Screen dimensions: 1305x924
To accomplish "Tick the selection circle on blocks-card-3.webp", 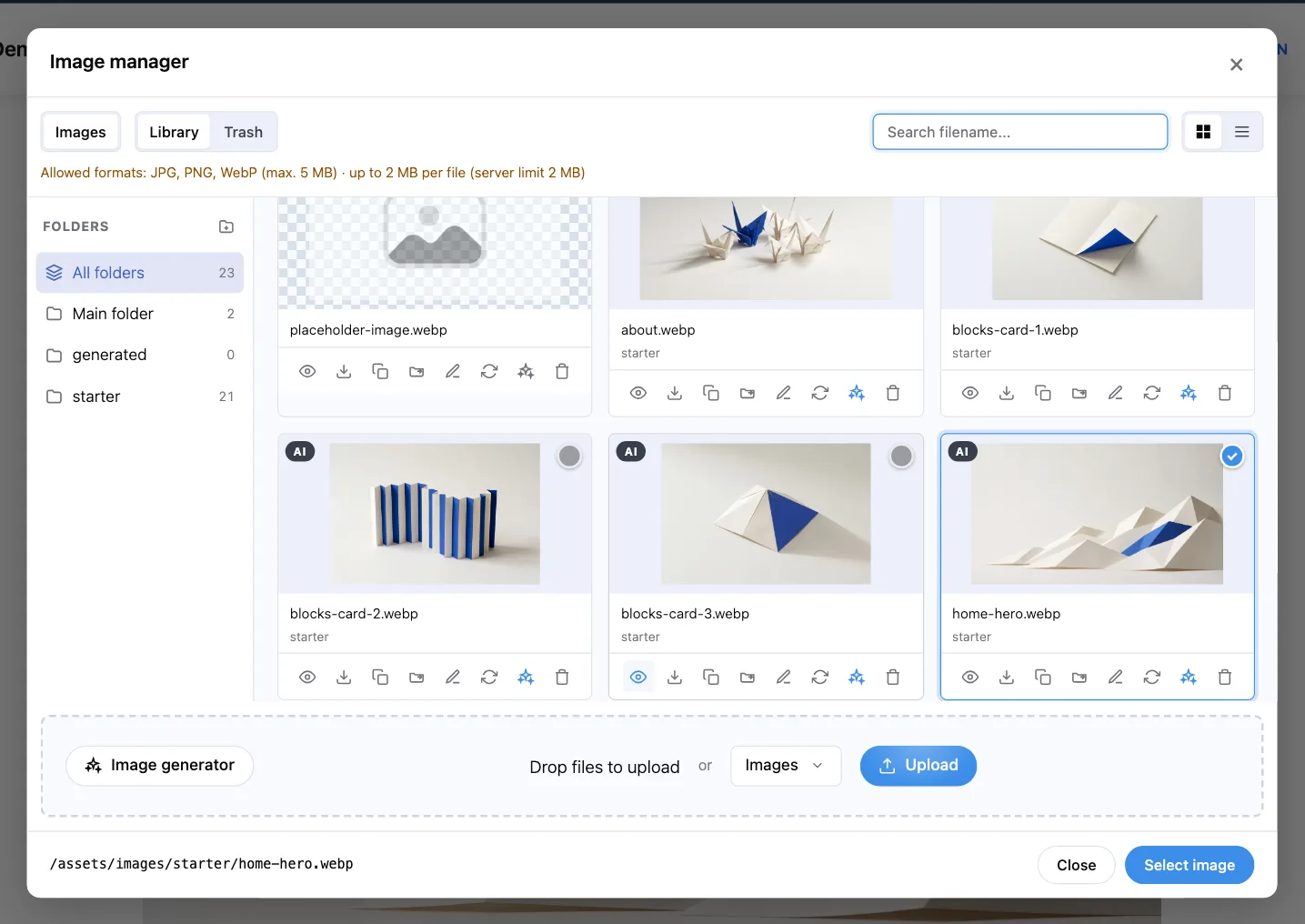I will [x=901, y=457].
